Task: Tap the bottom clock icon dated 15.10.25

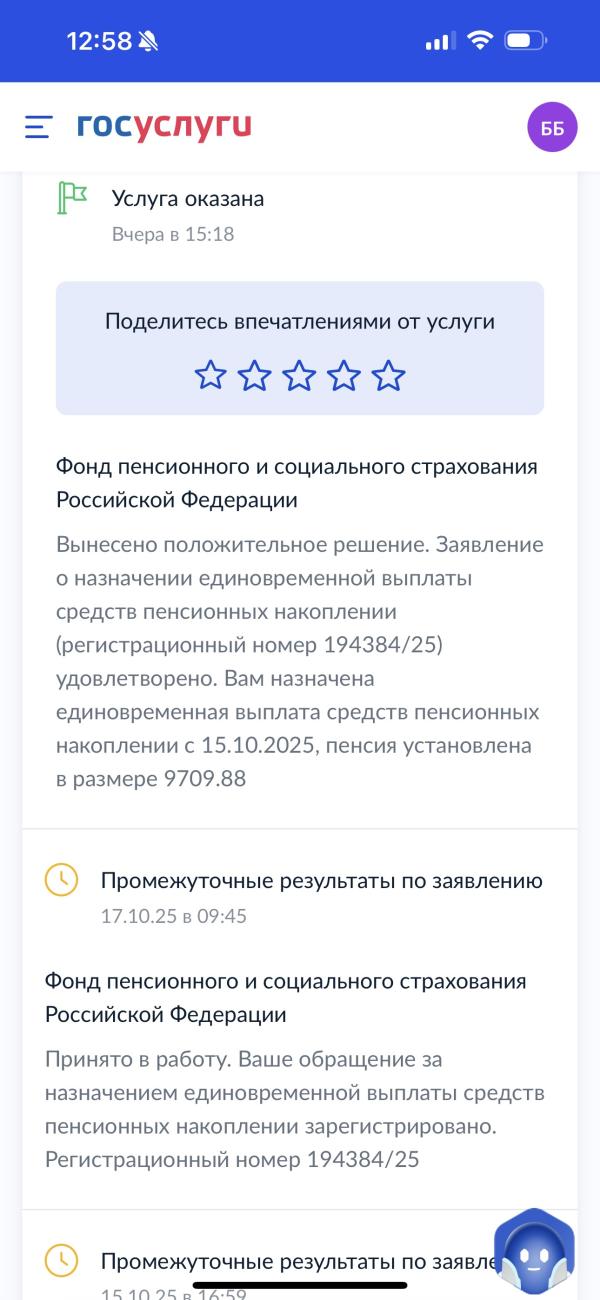Action: (61, 1258)
